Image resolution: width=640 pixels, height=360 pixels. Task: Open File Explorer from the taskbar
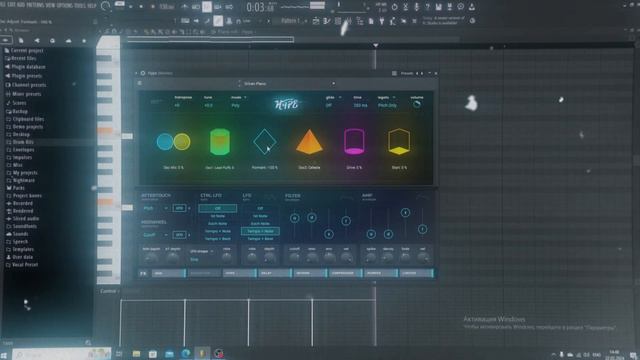click(136, 354)
